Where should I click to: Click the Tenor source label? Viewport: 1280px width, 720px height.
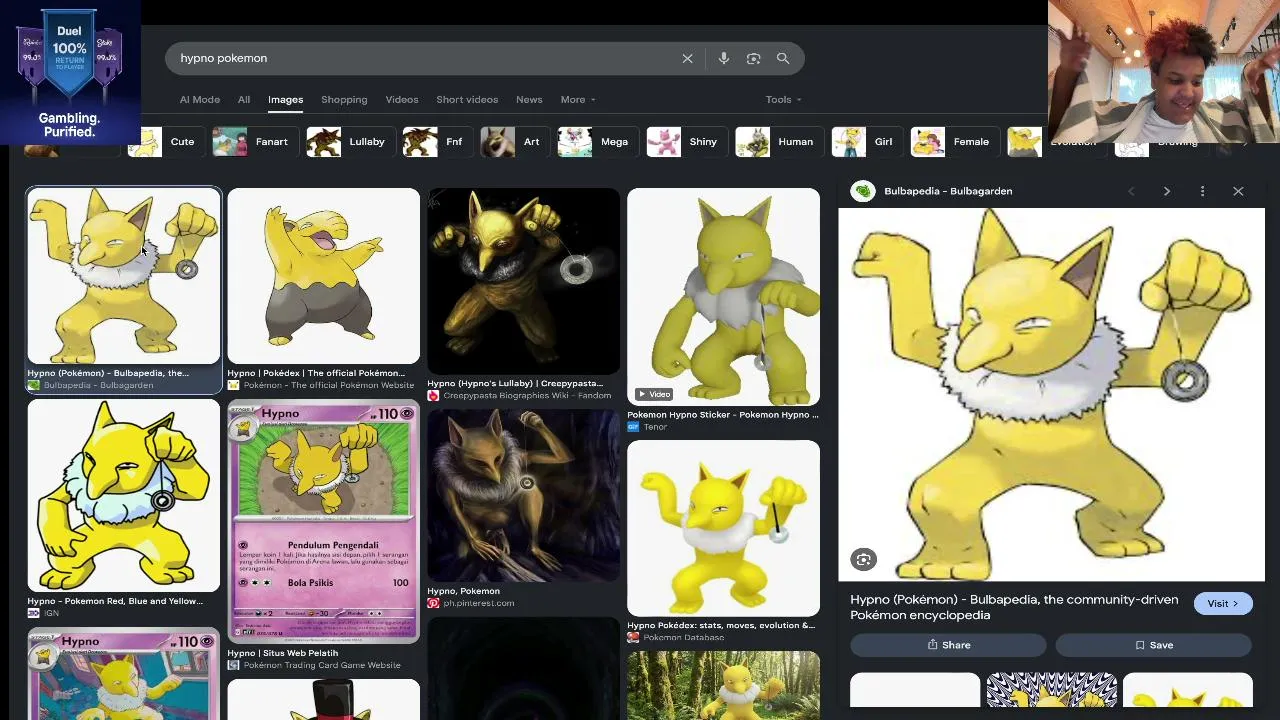(655, 427)
